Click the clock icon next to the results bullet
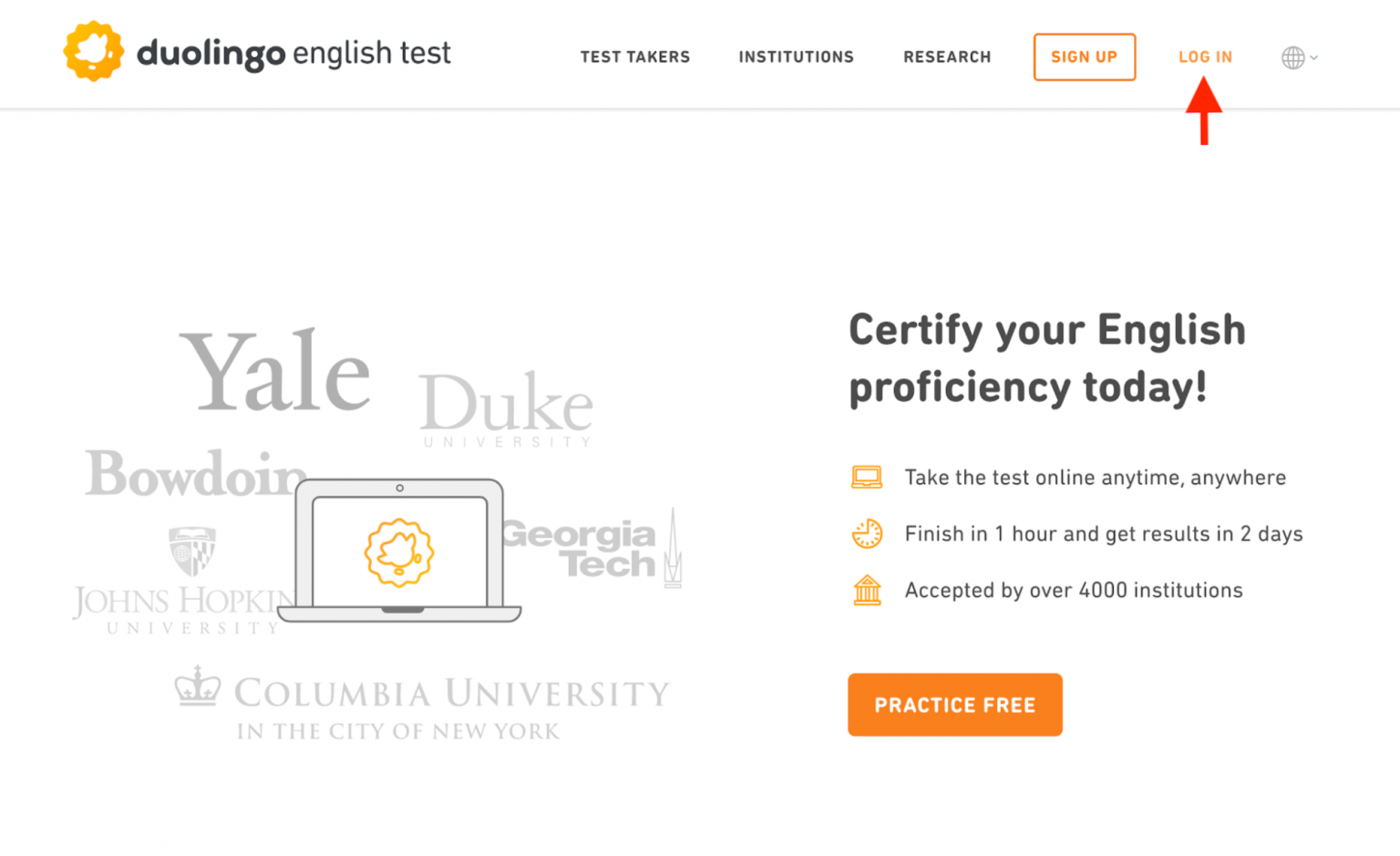1400x856 pixels. click(x=866, y=533)
